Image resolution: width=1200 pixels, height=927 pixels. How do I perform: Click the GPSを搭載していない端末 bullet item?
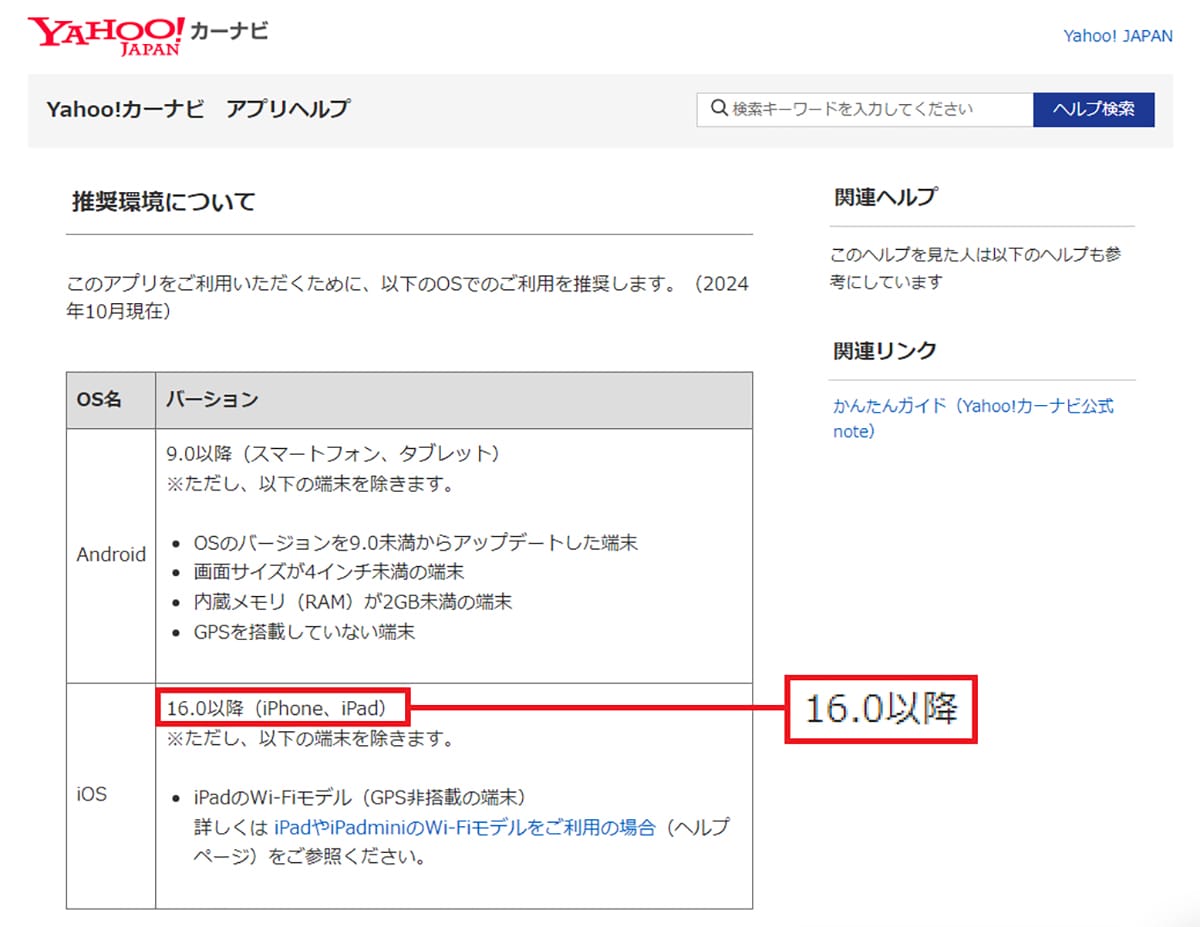(x=305, y=632)
